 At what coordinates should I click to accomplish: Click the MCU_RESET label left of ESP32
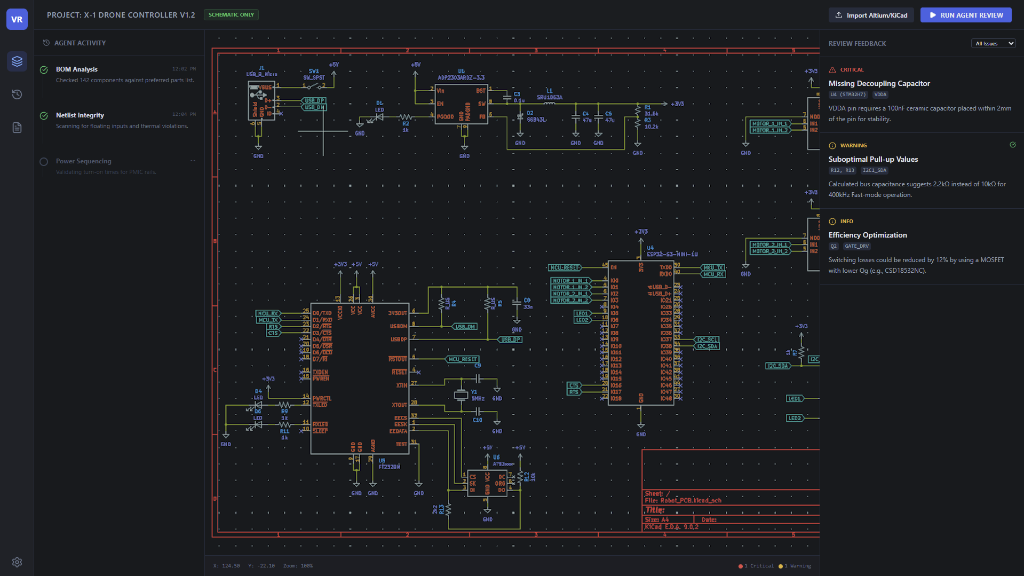coord(564,267)
